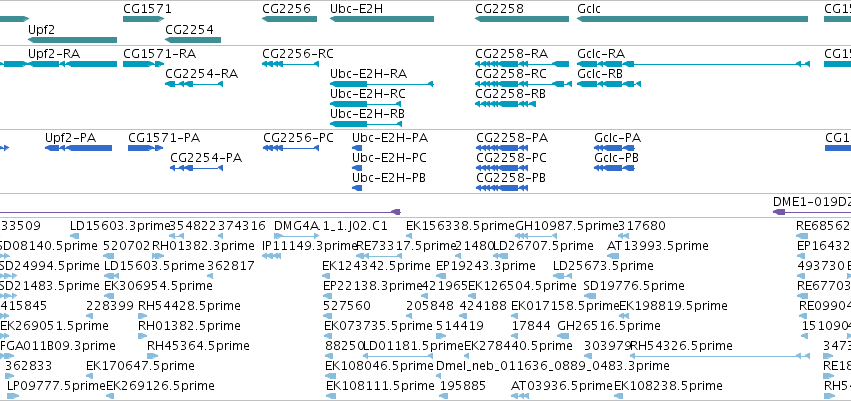Select the Ubc-E2H-RA transcript glyph
The image size is (851, 401).
pos(382,84)
